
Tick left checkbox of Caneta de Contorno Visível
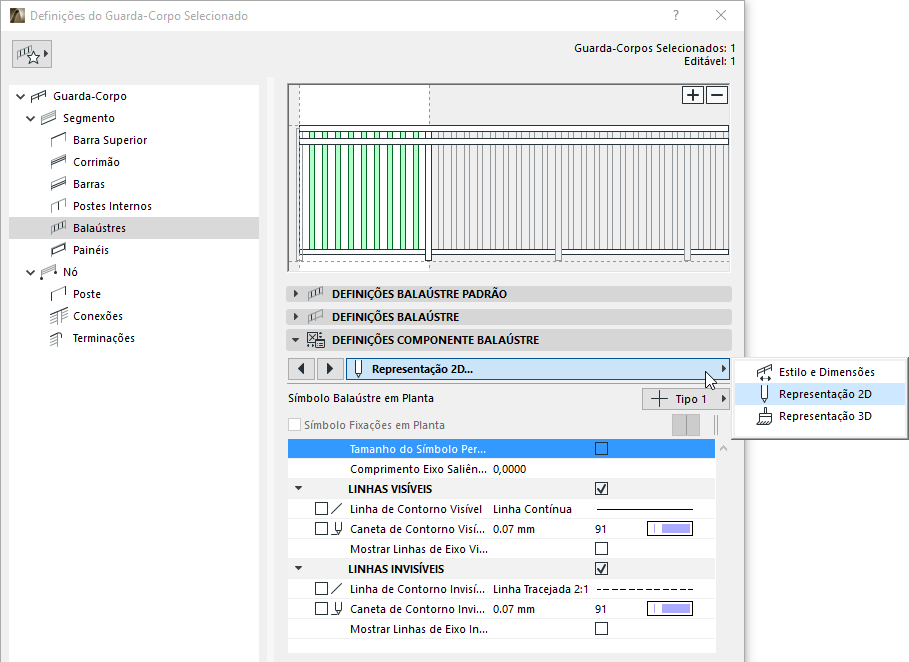coord(321,529)
